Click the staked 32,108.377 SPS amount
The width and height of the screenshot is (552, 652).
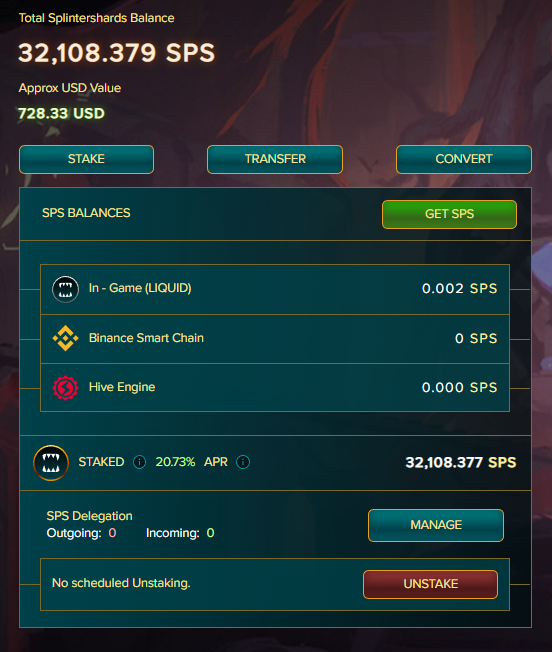coord(461,462)
